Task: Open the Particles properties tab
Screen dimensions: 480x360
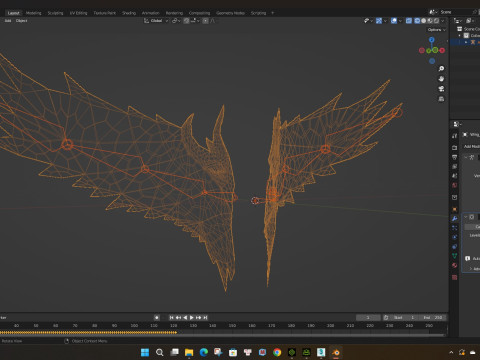Action: pyautogui.click(x=454, y=228)
